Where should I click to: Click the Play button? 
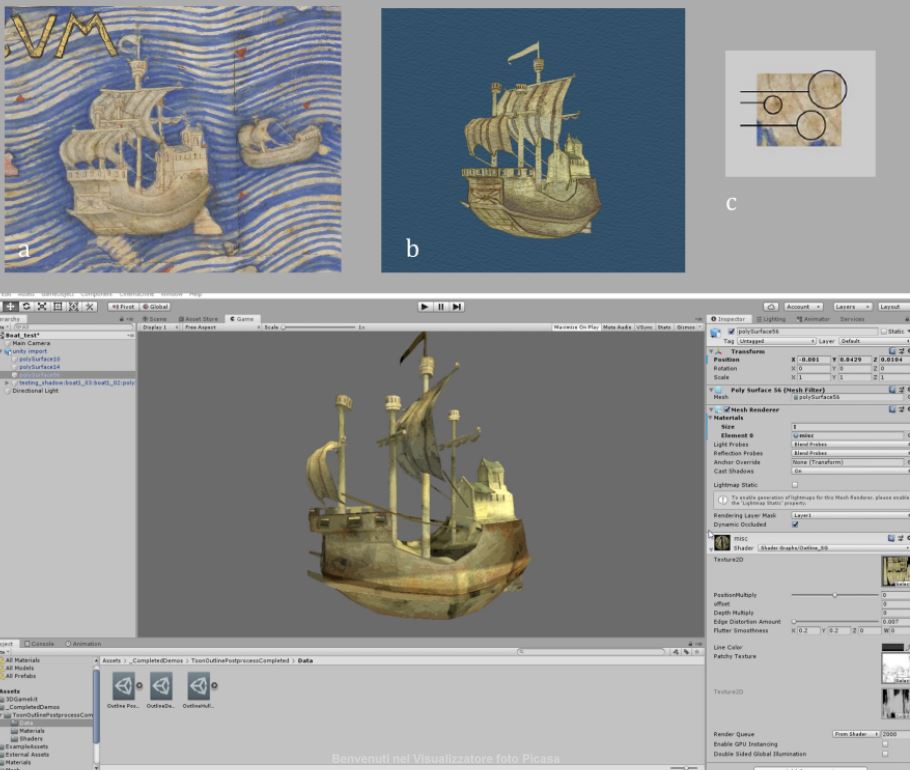coord(425,306)
